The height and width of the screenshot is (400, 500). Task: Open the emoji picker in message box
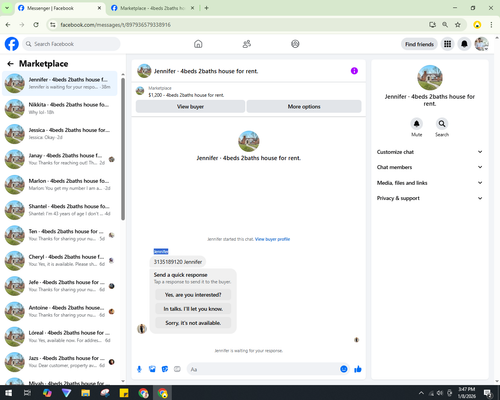pos(344,369)
